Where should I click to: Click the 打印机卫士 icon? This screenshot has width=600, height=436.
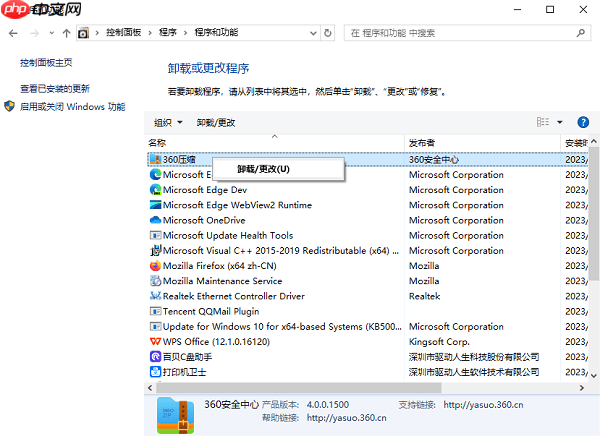click(x=155, y=372)
